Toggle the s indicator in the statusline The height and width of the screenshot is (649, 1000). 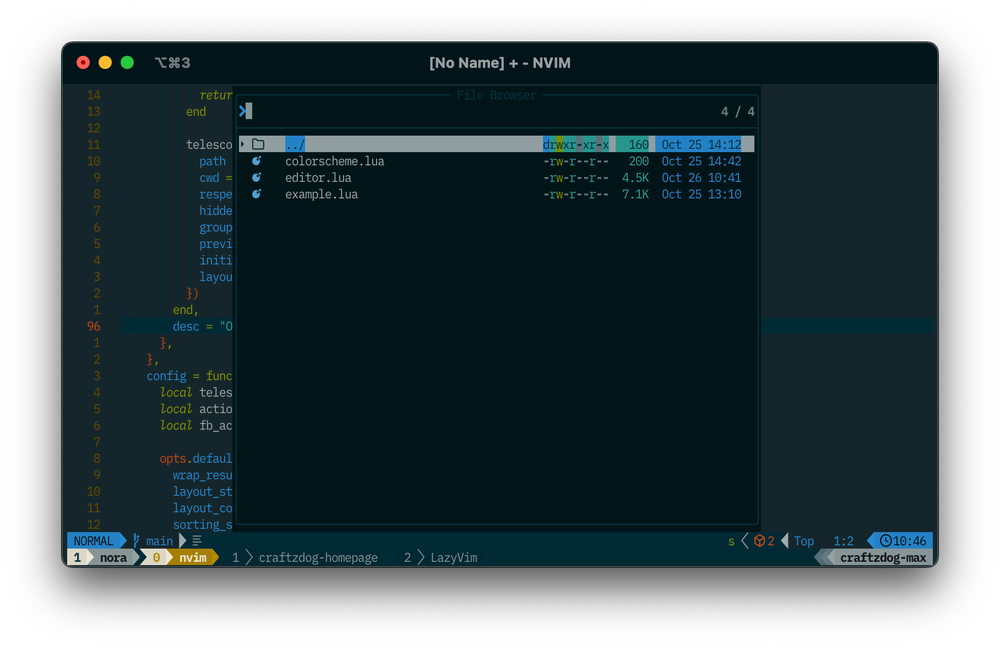[x=730, y=540]
